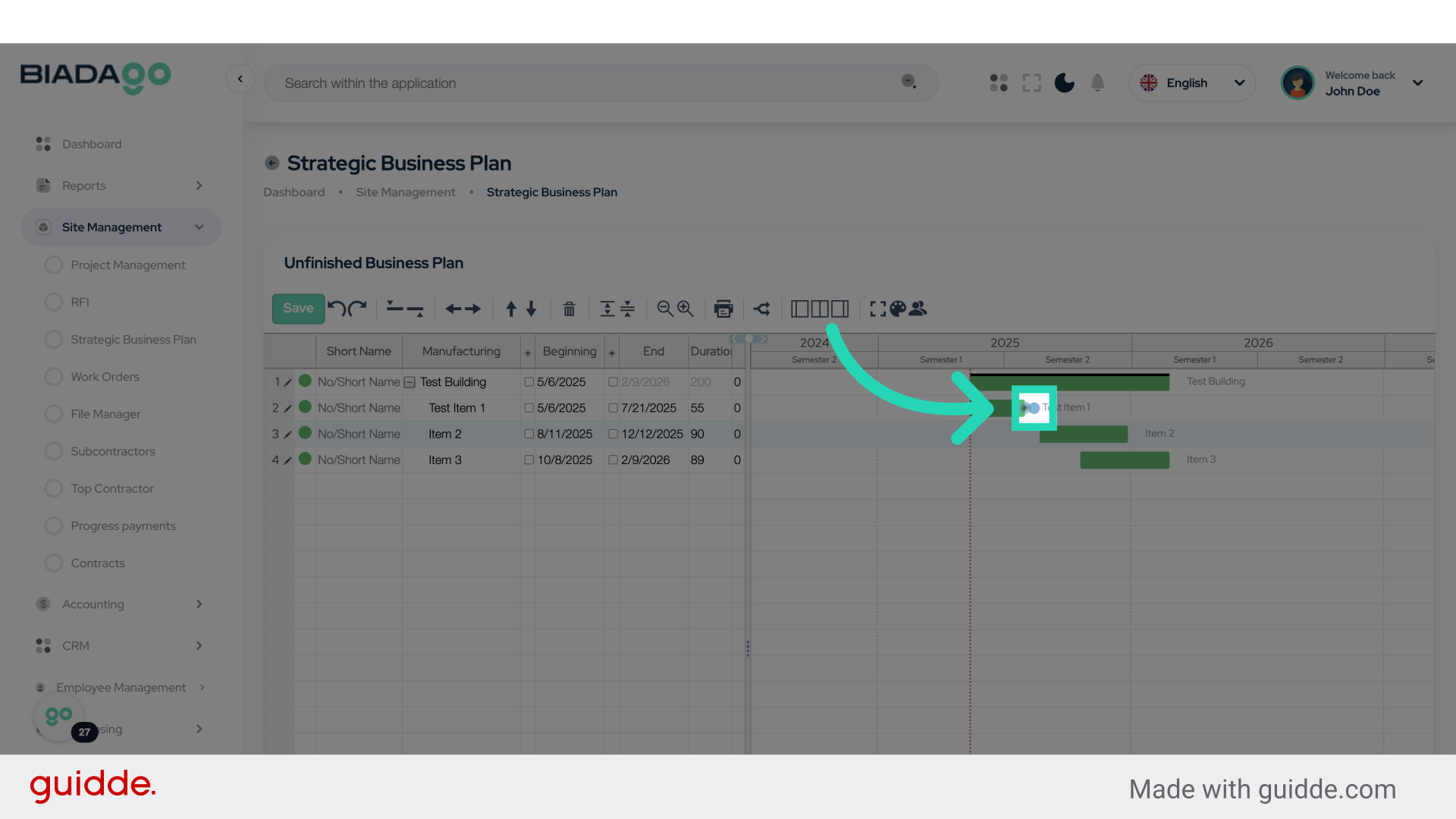Click the print icon in toolbar
1456x819 pixels.
723,309
